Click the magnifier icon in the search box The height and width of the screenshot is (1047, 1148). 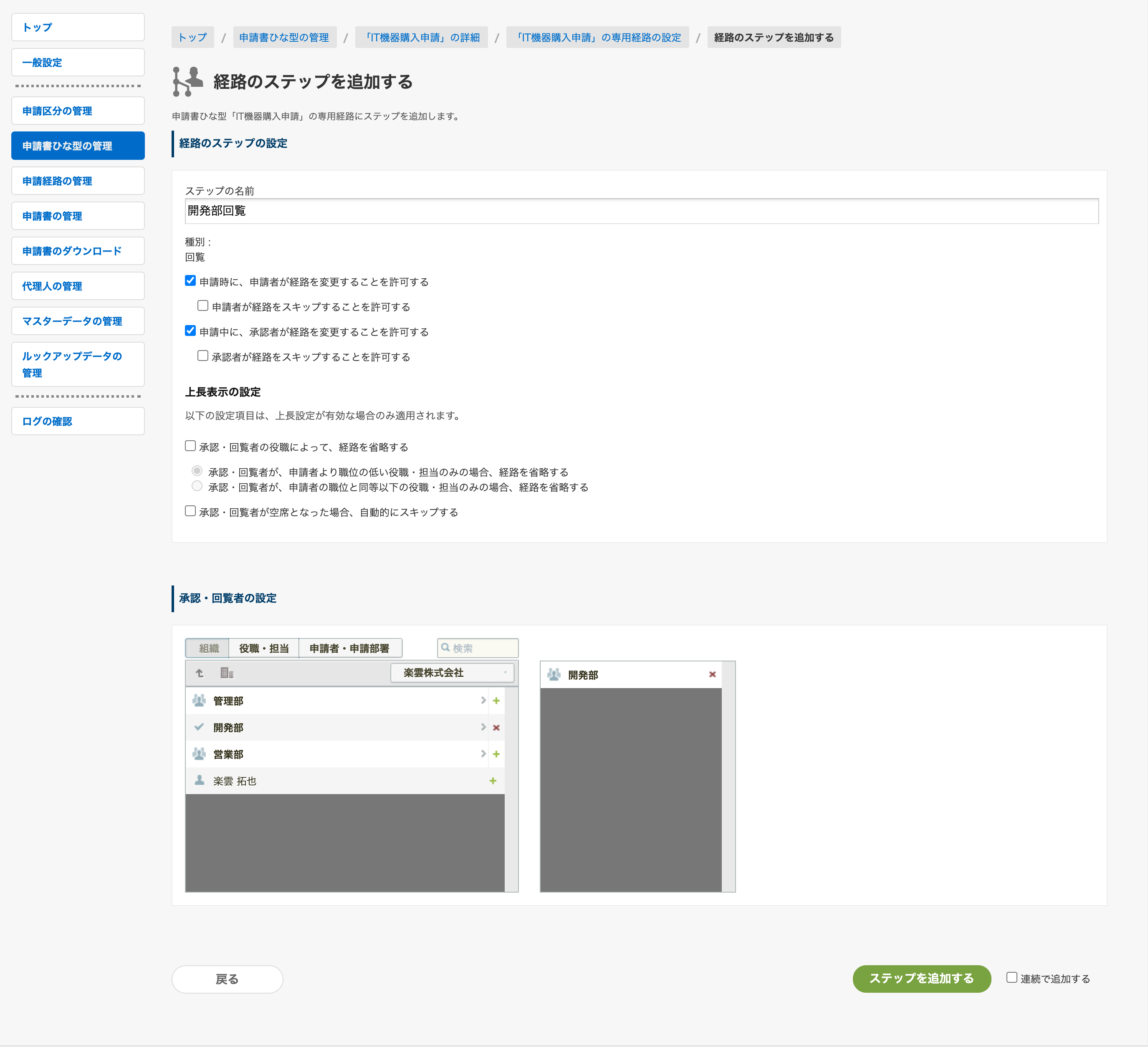pos(445,648)
